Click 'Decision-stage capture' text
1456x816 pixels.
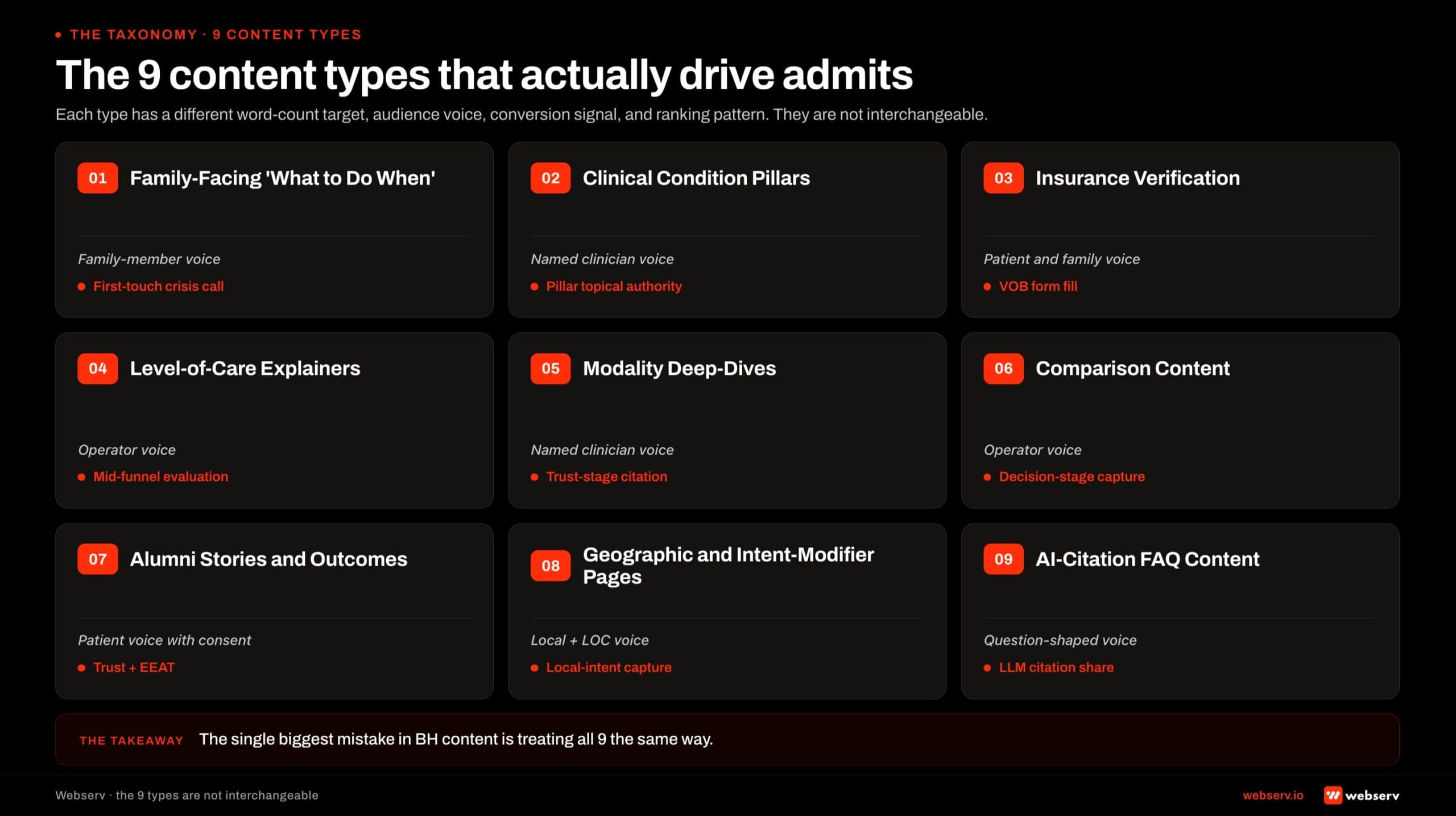tap(1072, 477)
